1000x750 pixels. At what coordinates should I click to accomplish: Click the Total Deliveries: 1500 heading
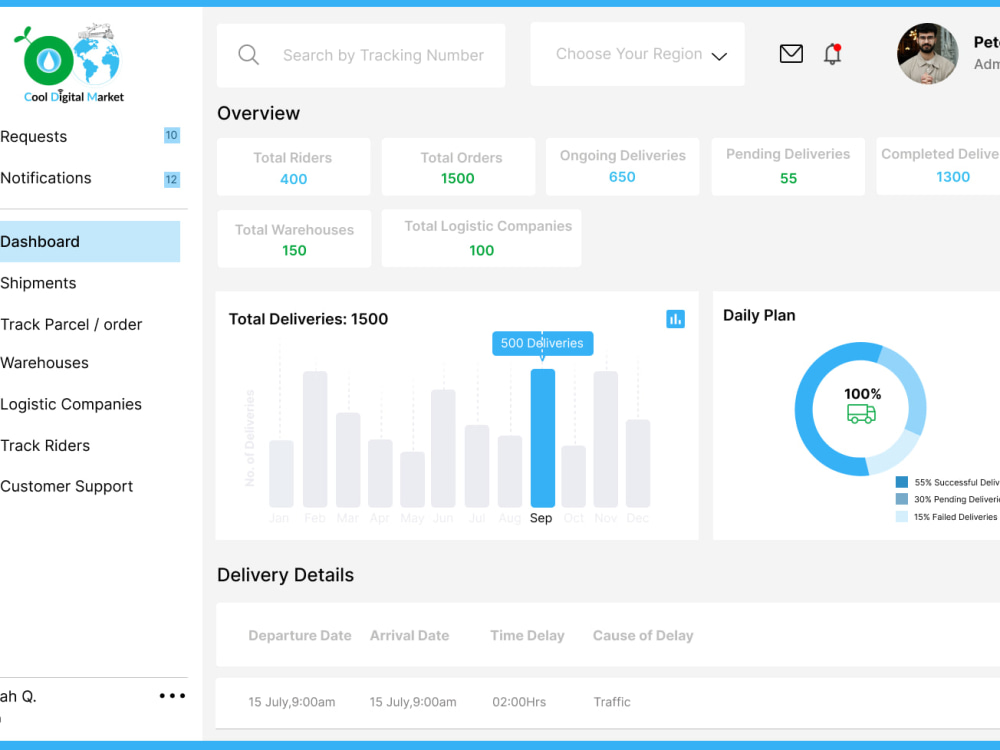tap(308, 319)
